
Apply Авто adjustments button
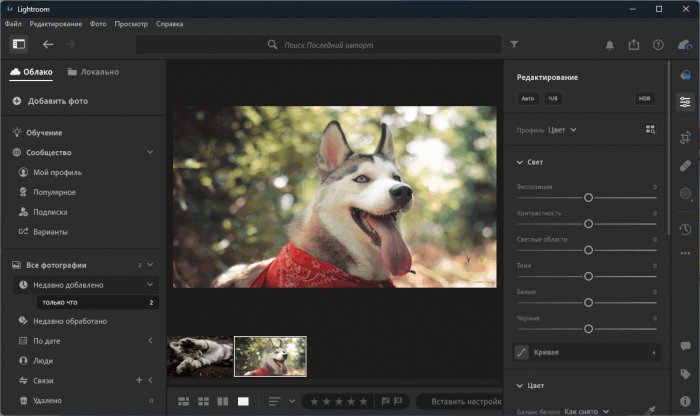click(528, 99)
